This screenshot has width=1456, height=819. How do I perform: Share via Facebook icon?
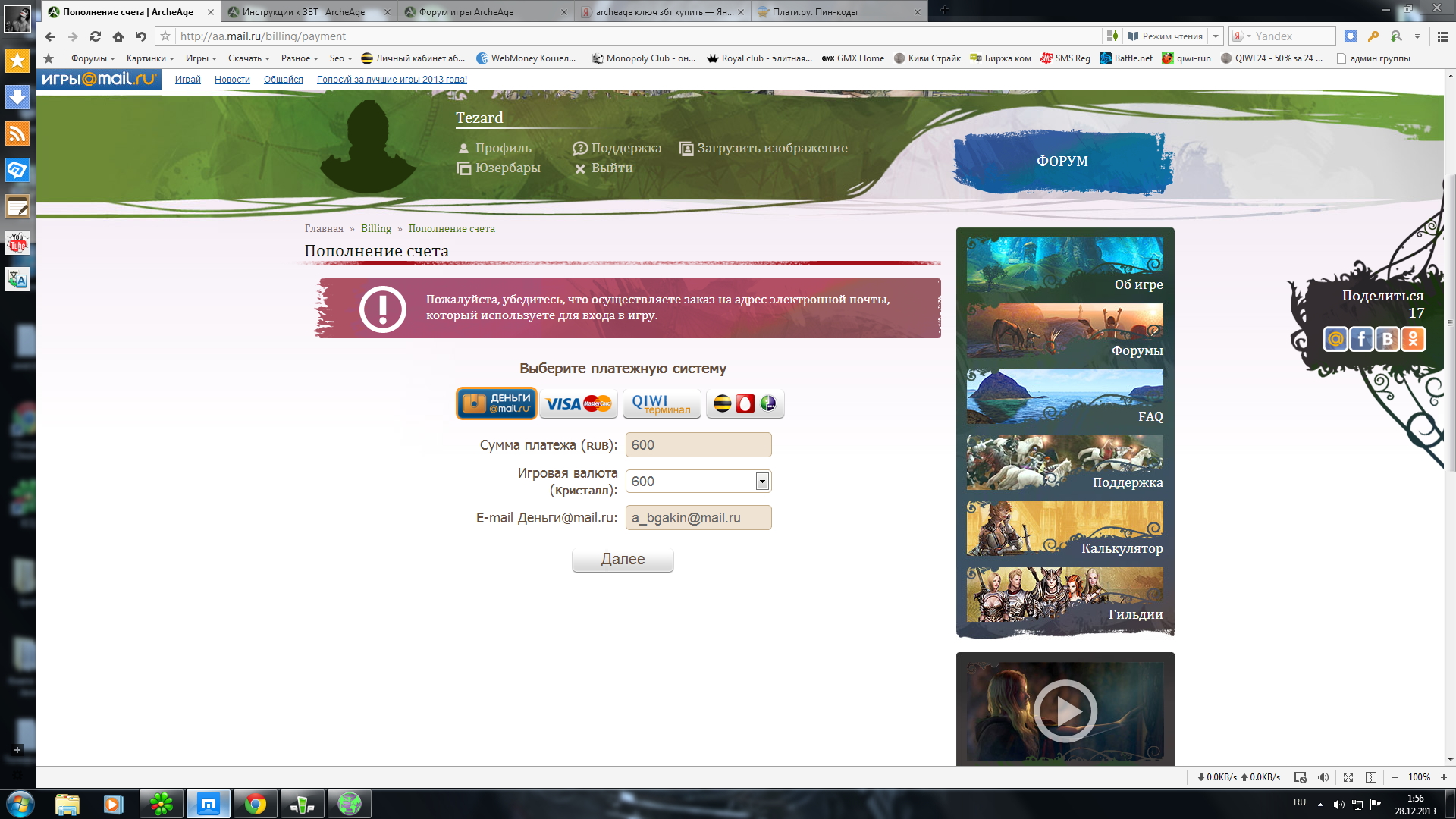pos(1361,339)
